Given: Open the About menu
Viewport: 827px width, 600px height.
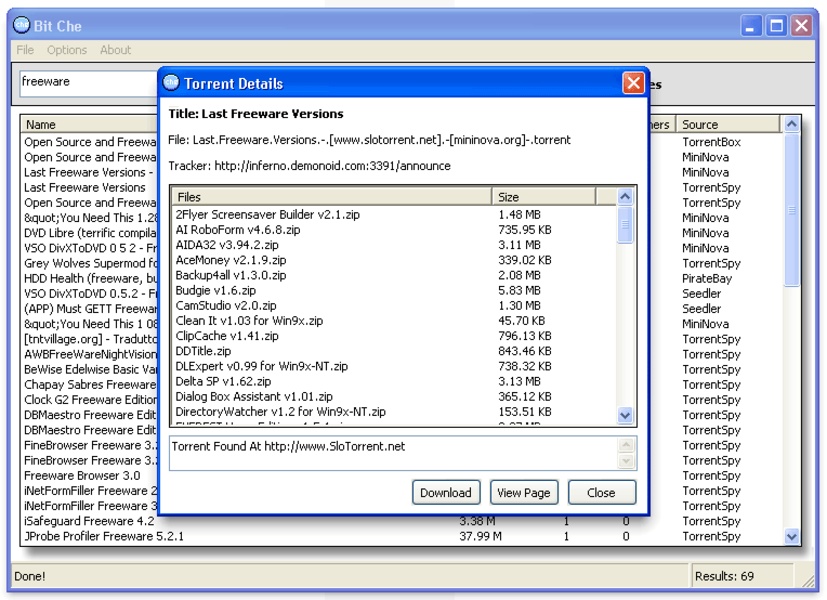Looking at the screenshot, I should tap(115, 50).
